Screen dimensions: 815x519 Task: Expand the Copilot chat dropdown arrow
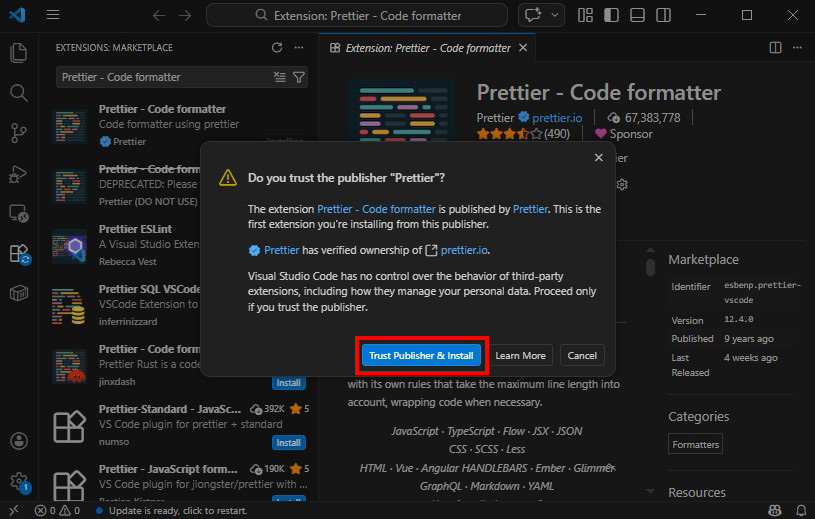(x=556, y=15)
